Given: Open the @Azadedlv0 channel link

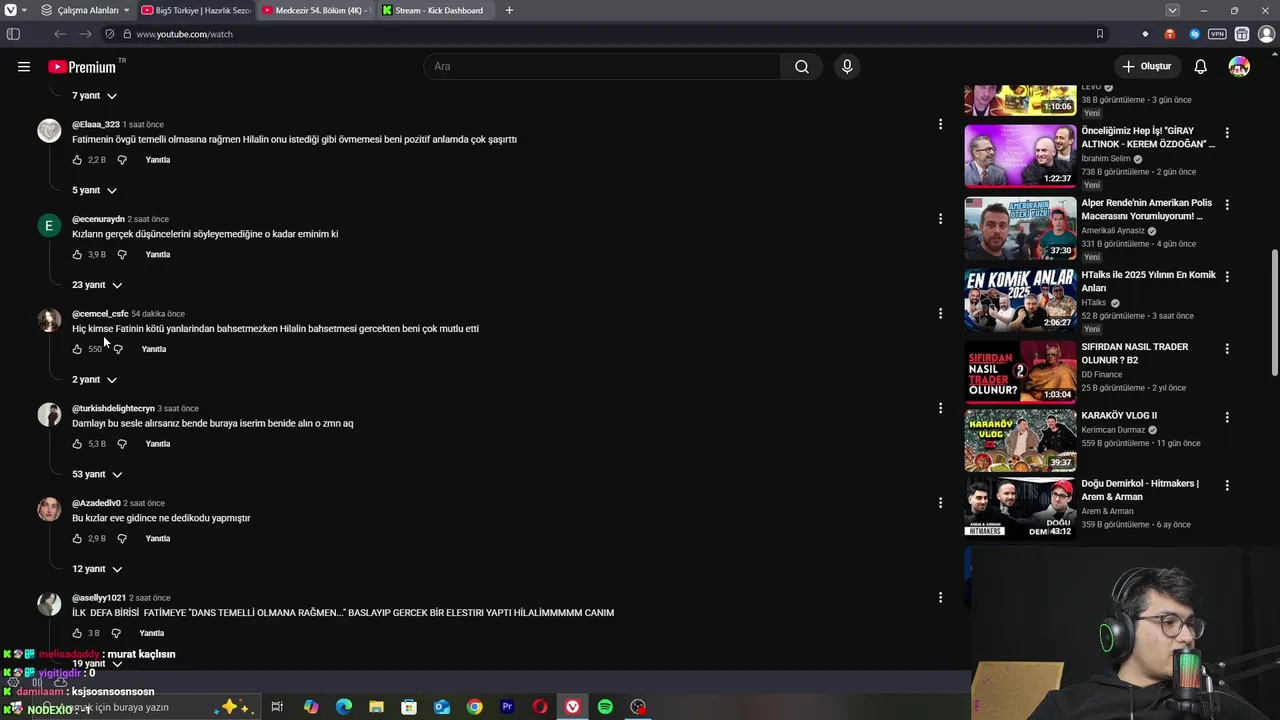Looking at the screenshot, I should (96, 503).
